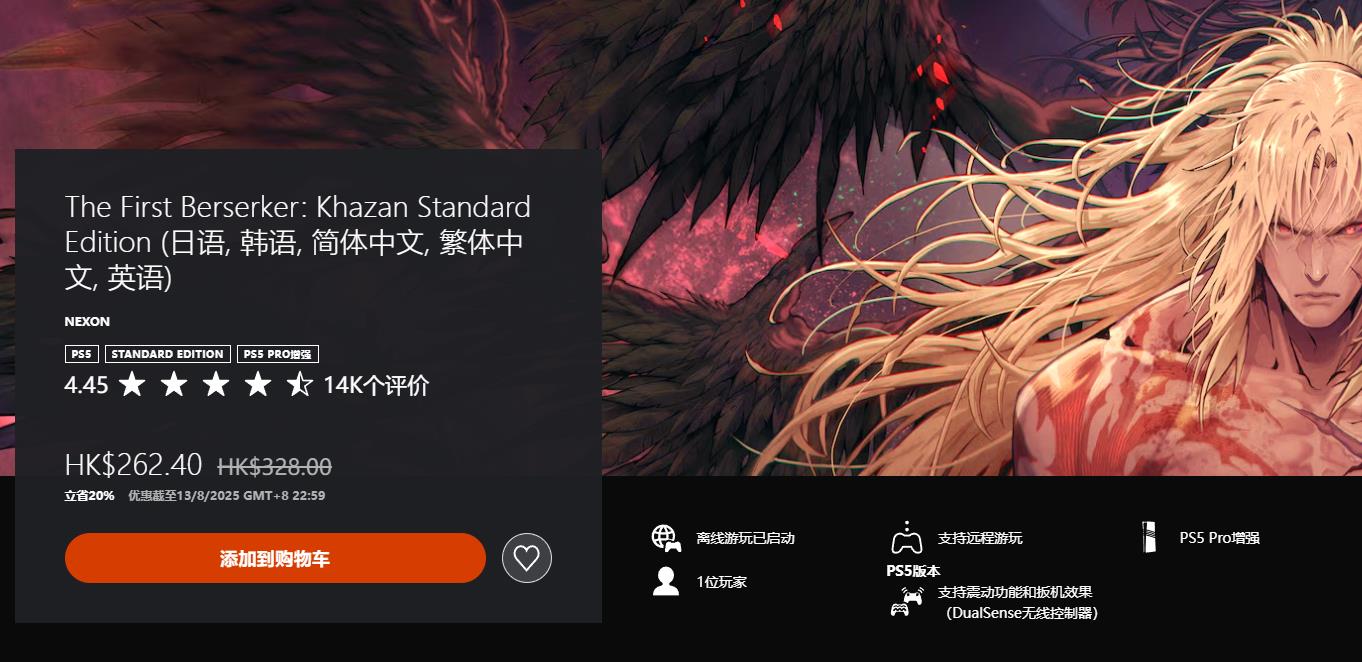The image size is (1362, 662).
Task: Add game to wishlist with heart icon
Action: pyautogui.click(x=527, y=558)
